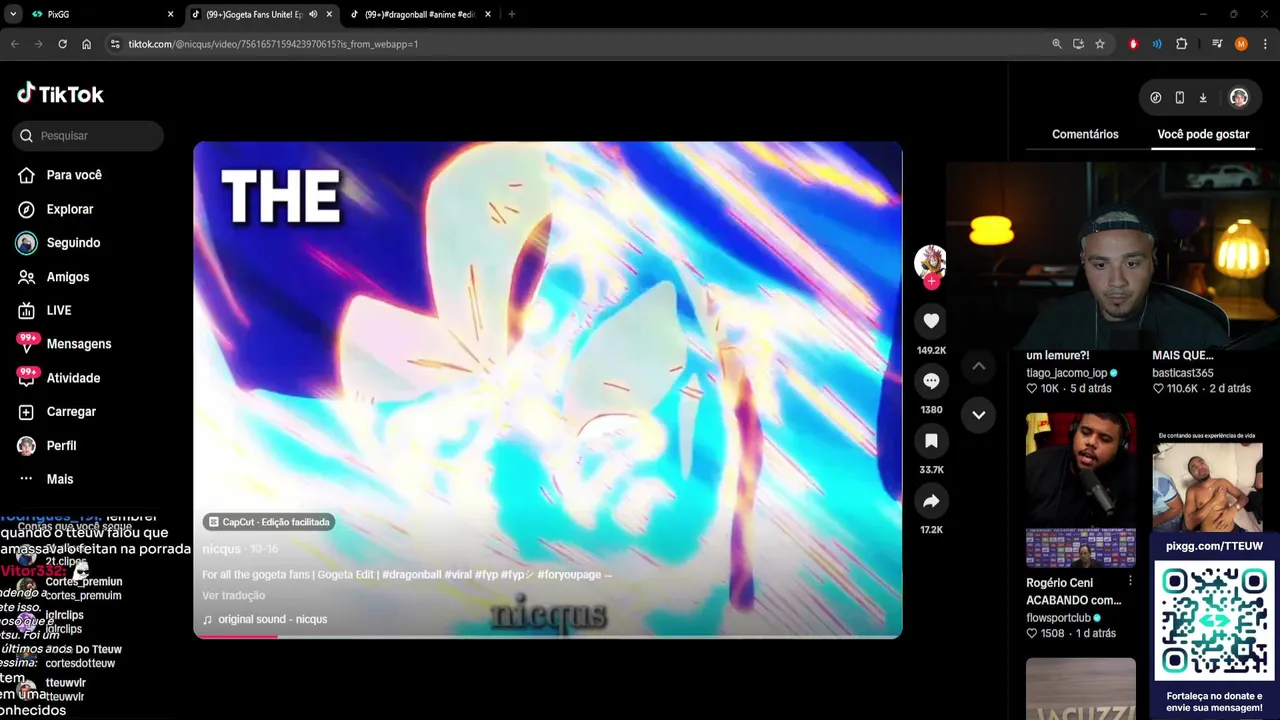Click the Ver tradução link
The height and width of the screenshot is (720, 1280).
coord(233,596)
